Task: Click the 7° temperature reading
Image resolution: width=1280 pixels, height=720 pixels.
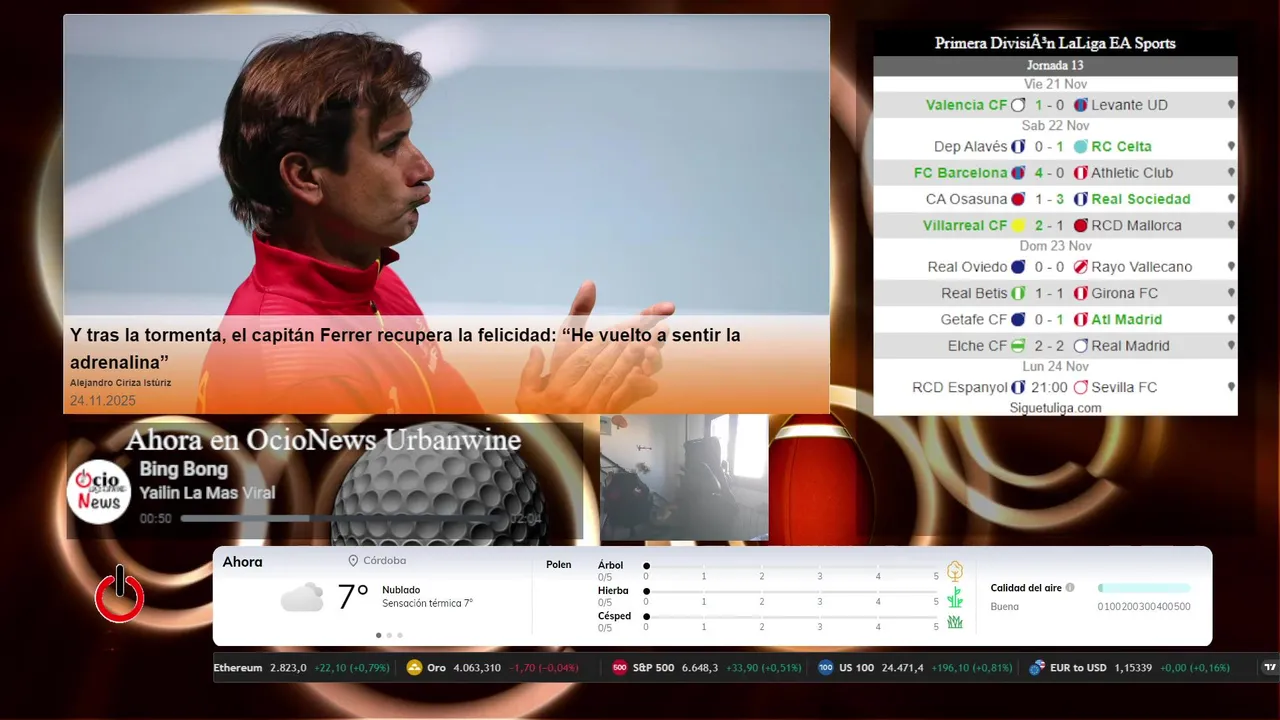Action: [353, 598]
